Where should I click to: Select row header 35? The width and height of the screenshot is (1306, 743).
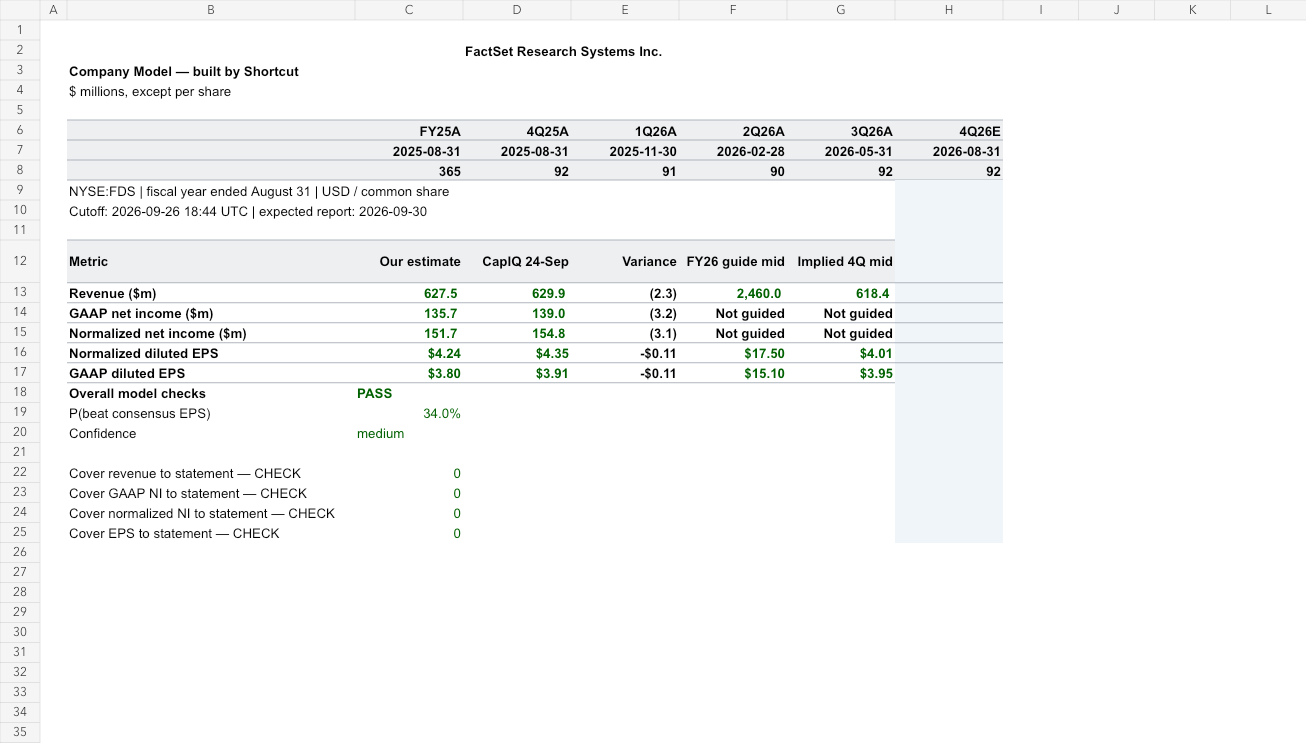tap(20, 732)
